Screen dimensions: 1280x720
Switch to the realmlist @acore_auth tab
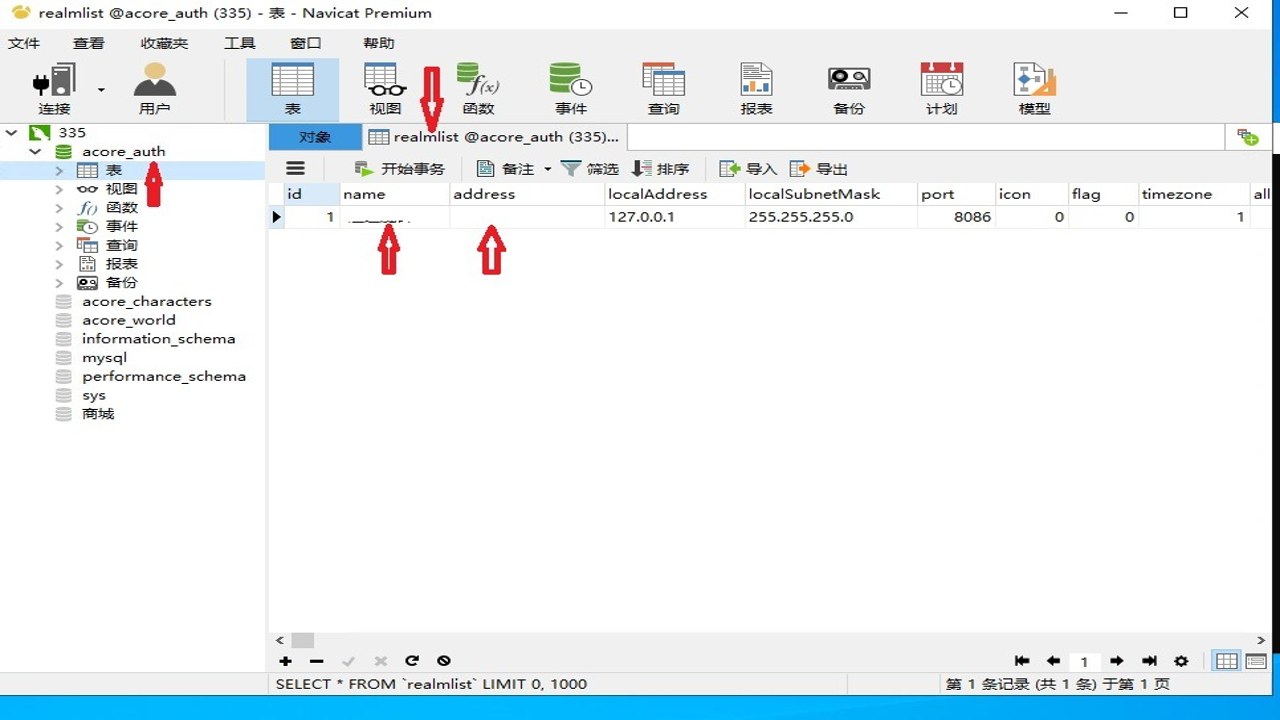494,137
